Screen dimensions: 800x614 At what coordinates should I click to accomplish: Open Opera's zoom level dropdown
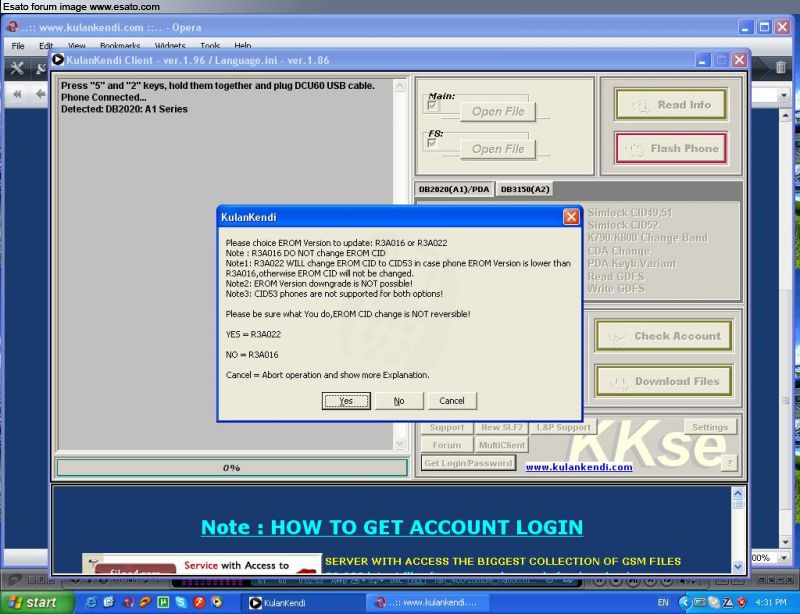784,558
